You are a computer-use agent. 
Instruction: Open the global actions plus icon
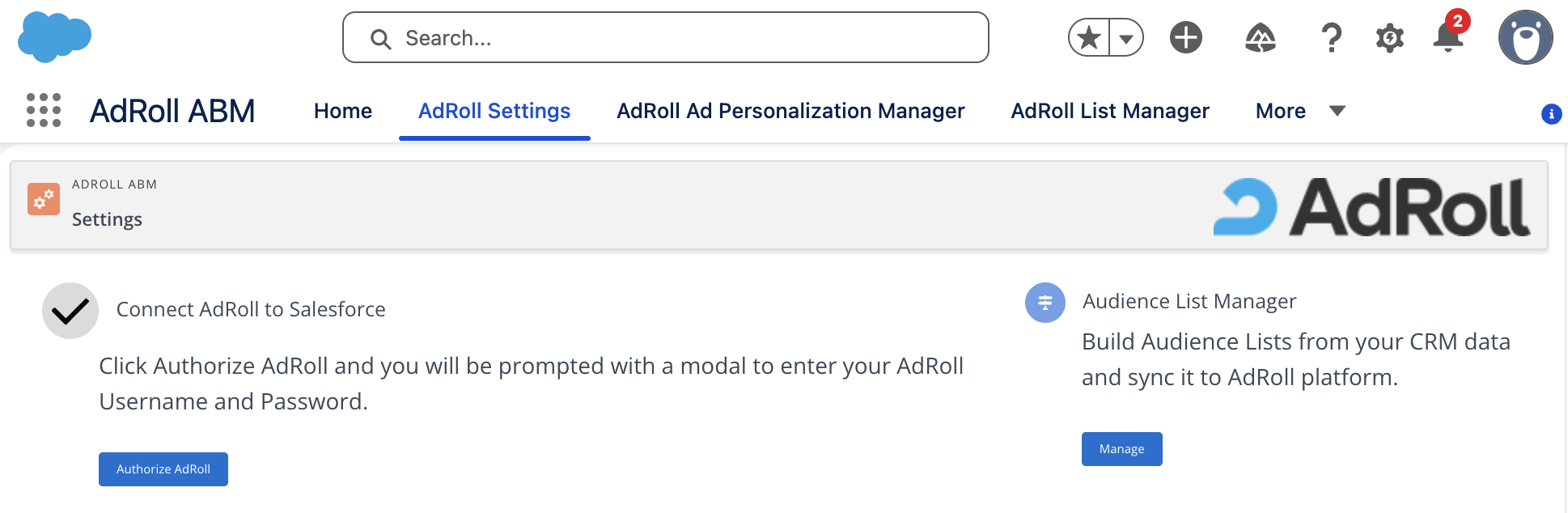click(x=1185, y=38)
